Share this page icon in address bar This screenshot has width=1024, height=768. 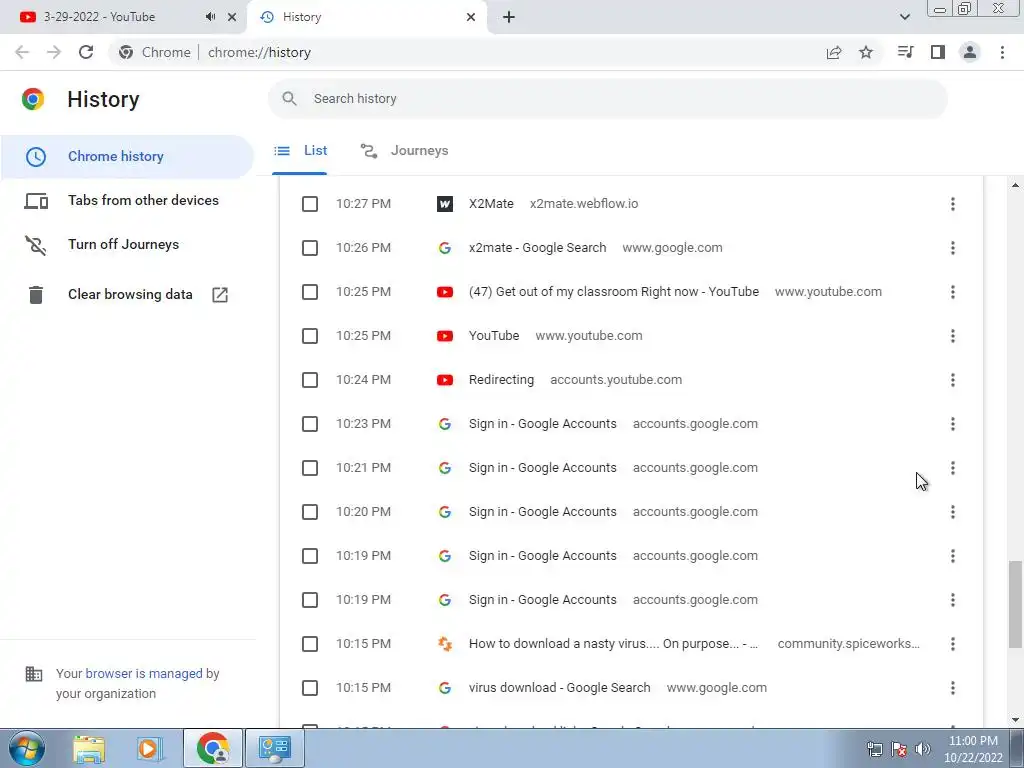[x=834, y=52]
